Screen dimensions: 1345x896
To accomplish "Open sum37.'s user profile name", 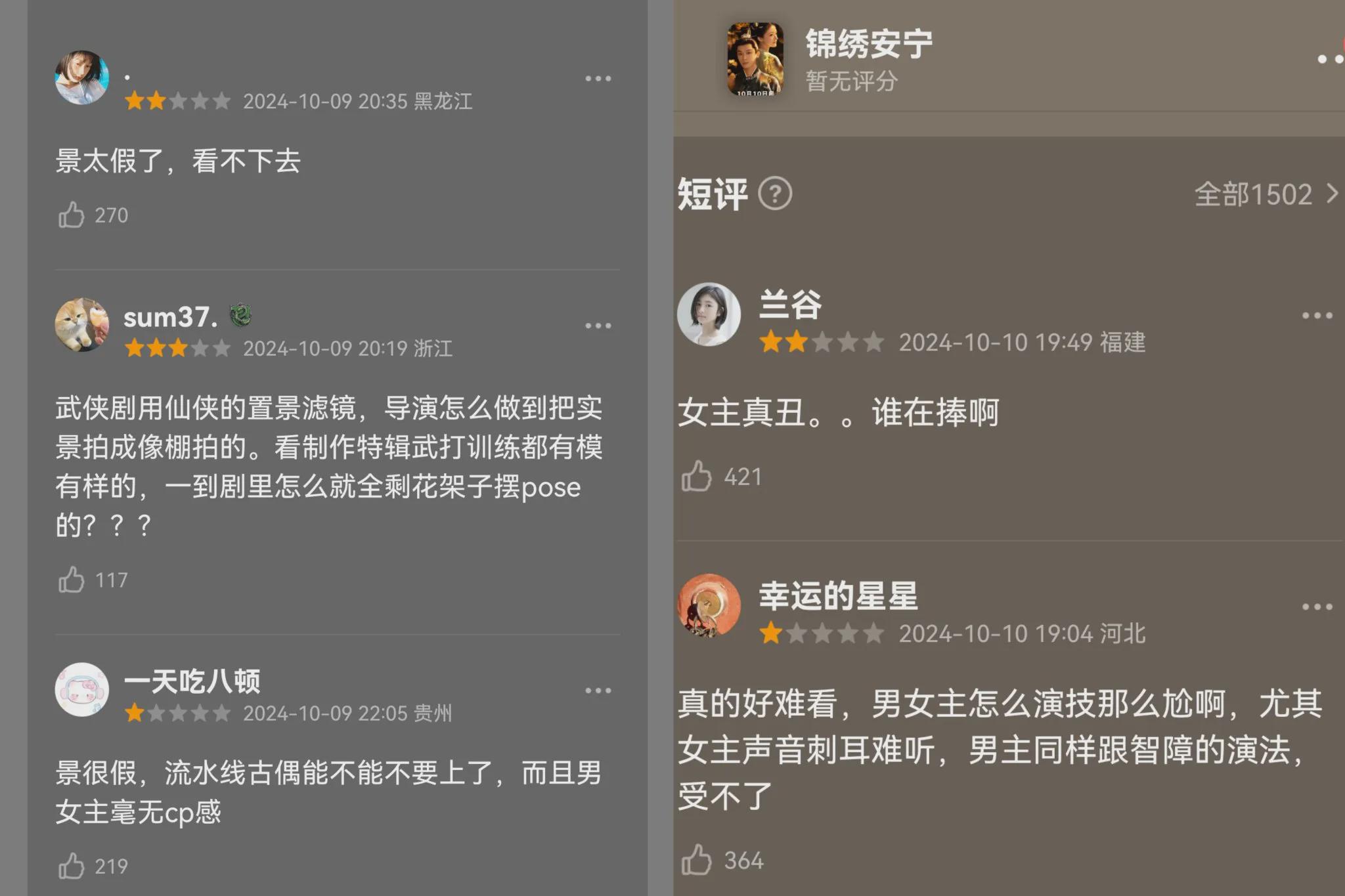I will (x=170, y=317).
